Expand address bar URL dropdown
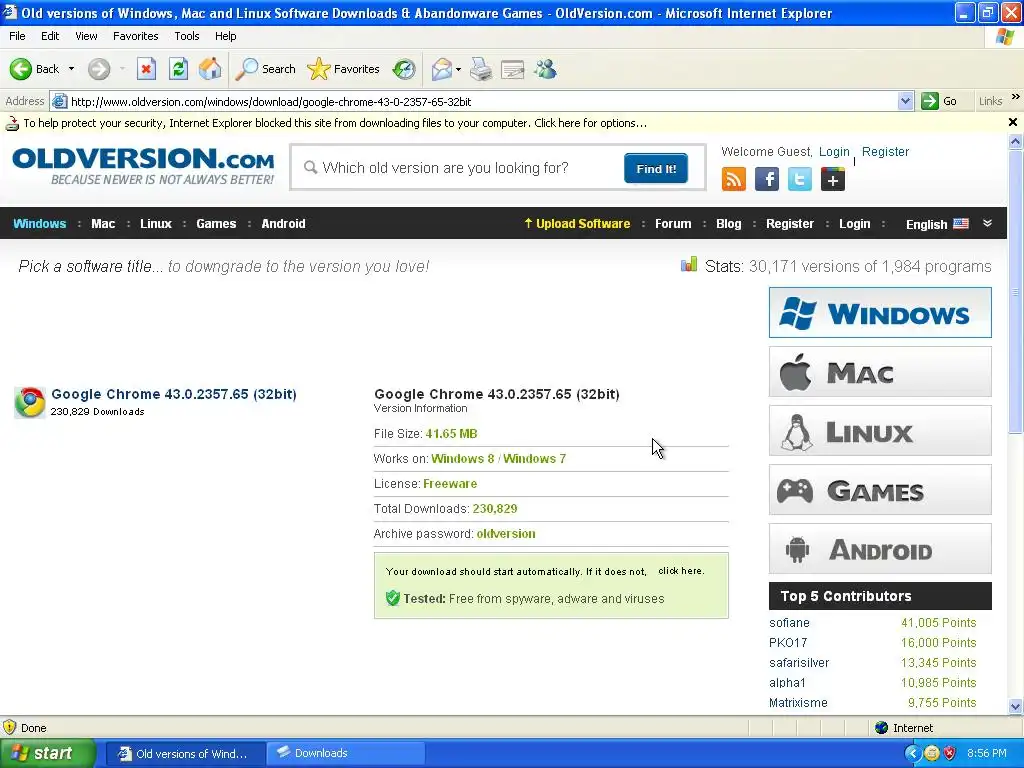Viewport: 1024px width, 768px height. pyautogui.click(x=905, y=101)
